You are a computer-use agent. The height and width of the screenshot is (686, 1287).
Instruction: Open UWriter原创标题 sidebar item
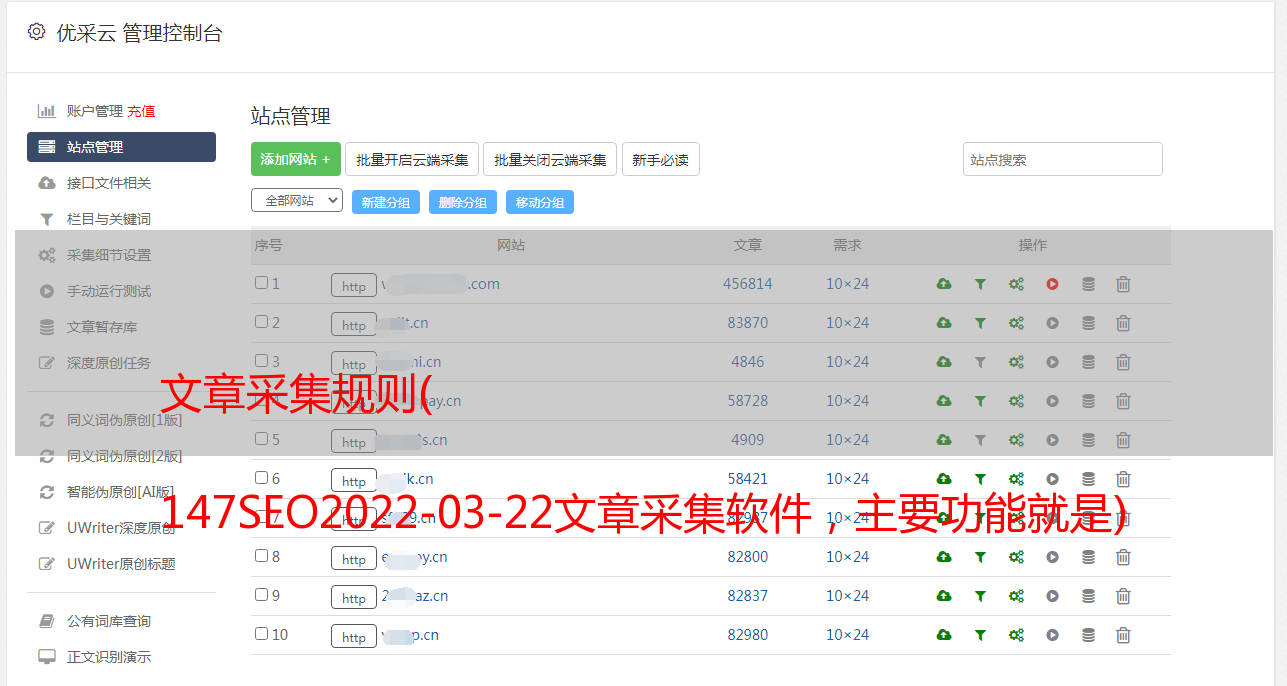121,564
